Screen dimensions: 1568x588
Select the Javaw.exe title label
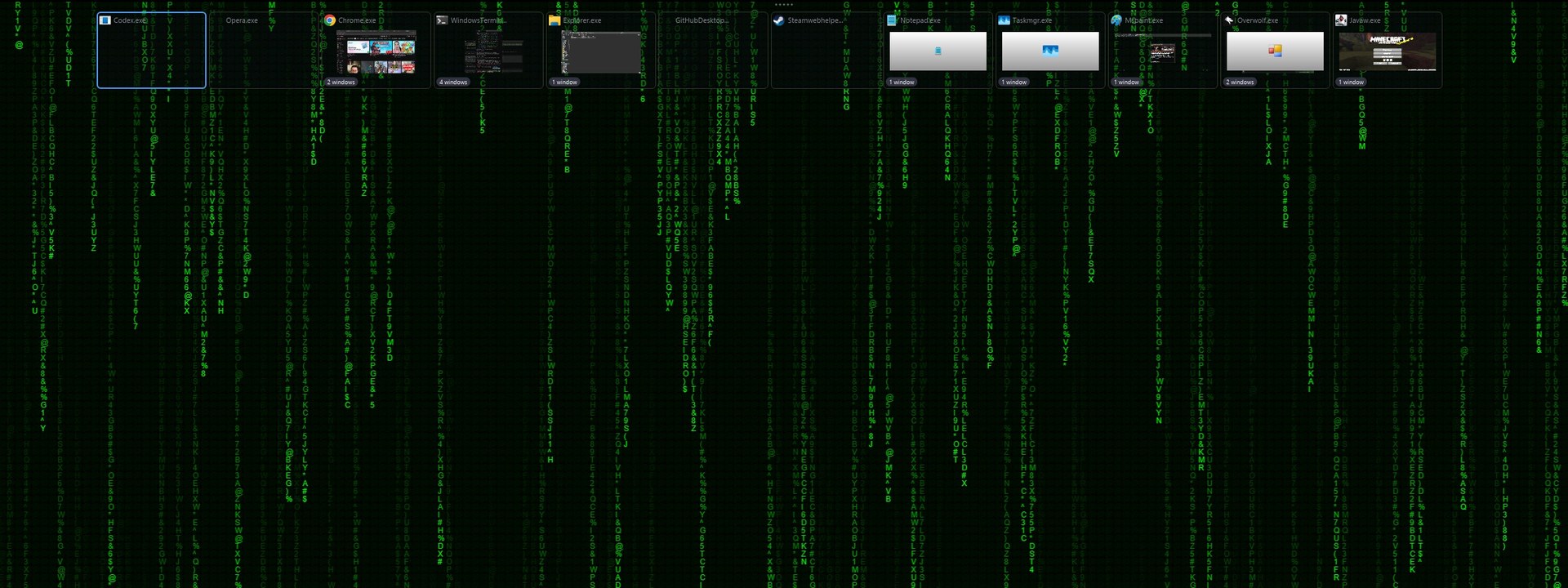pyautogui.click(x=1365, y=20)
